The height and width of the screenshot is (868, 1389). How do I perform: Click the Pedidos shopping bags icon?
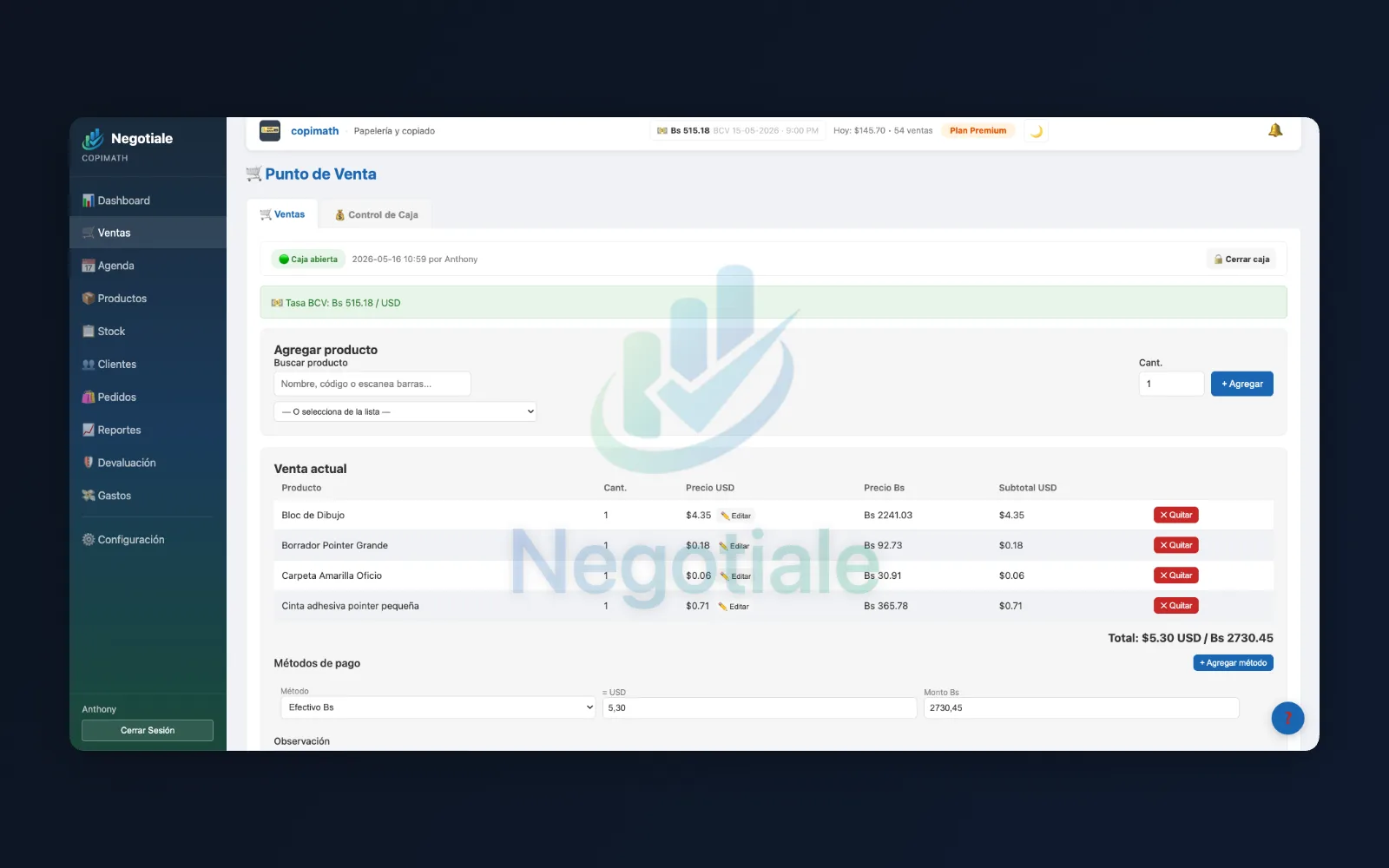tap(88, 398)
